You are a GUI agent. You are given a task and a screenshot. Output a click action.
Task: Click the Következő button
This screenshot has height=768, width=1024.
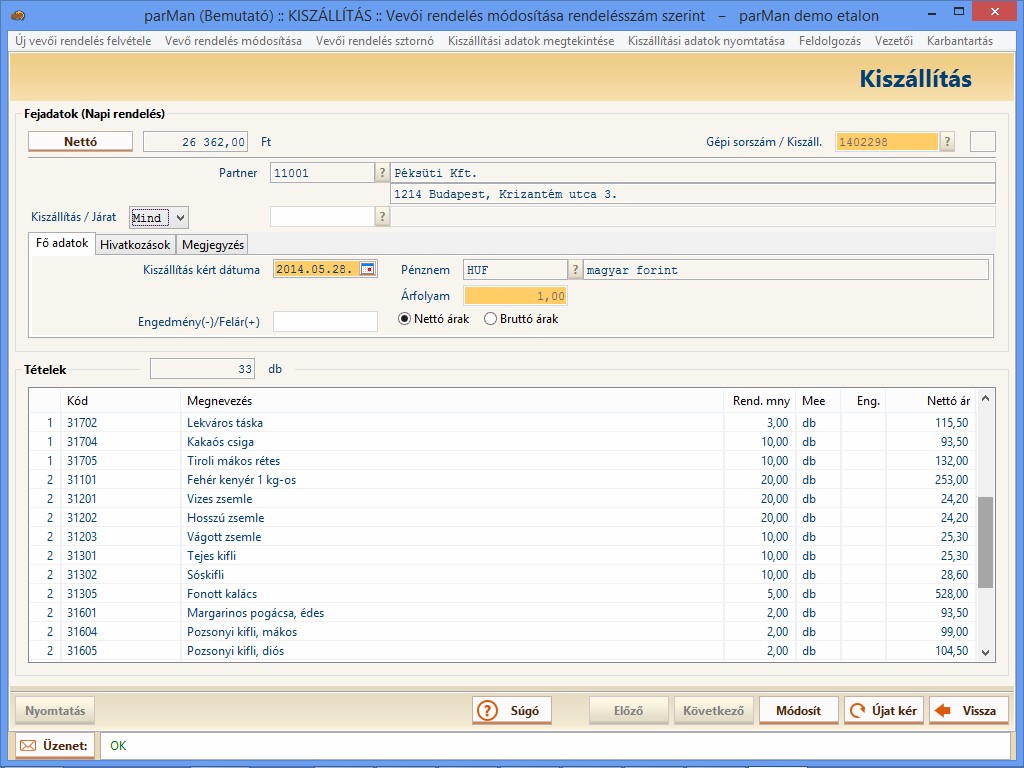[x=713, y=711]
